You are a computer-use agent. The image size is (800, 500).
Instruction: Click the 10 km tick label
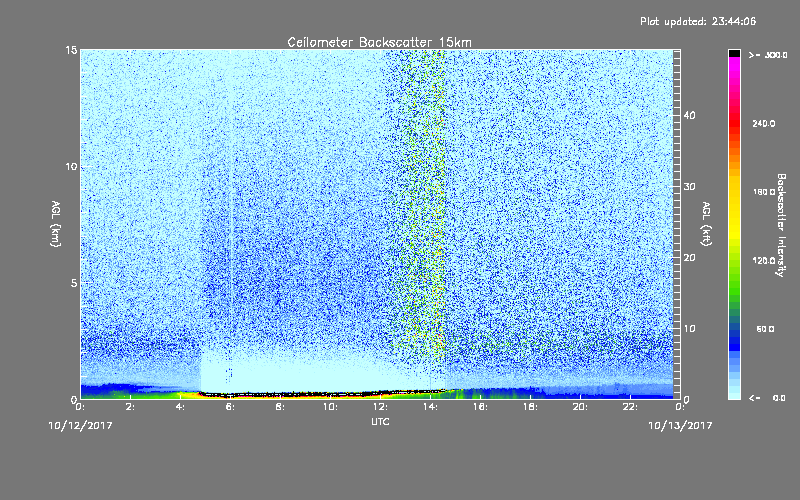coord(71,166)
